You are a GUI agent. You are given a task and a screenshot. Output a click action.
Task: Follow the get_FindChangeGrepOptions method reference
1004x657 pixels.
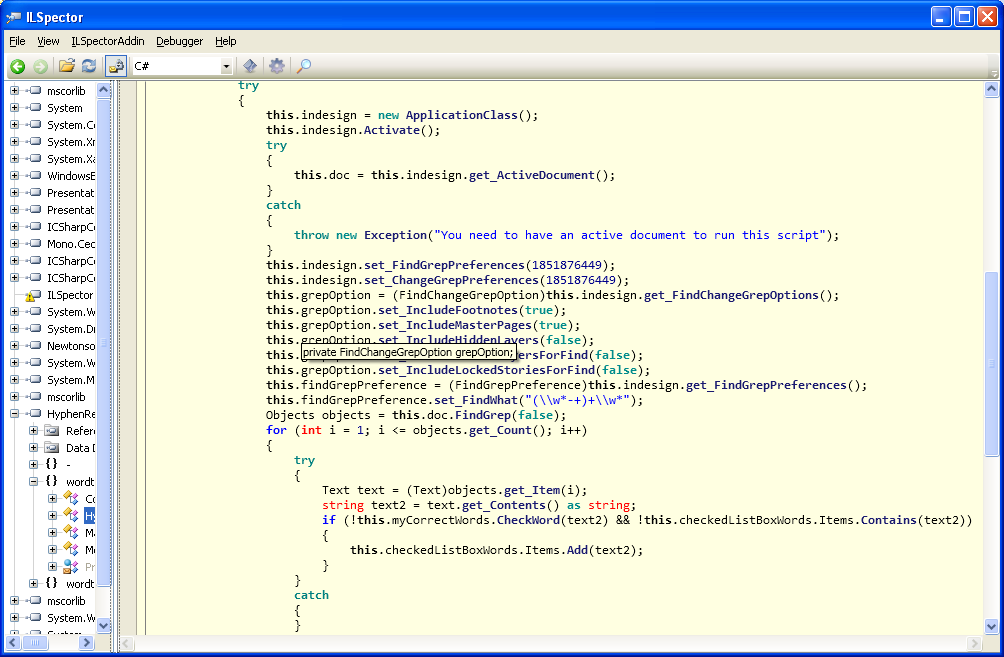[x=731, y=295]
